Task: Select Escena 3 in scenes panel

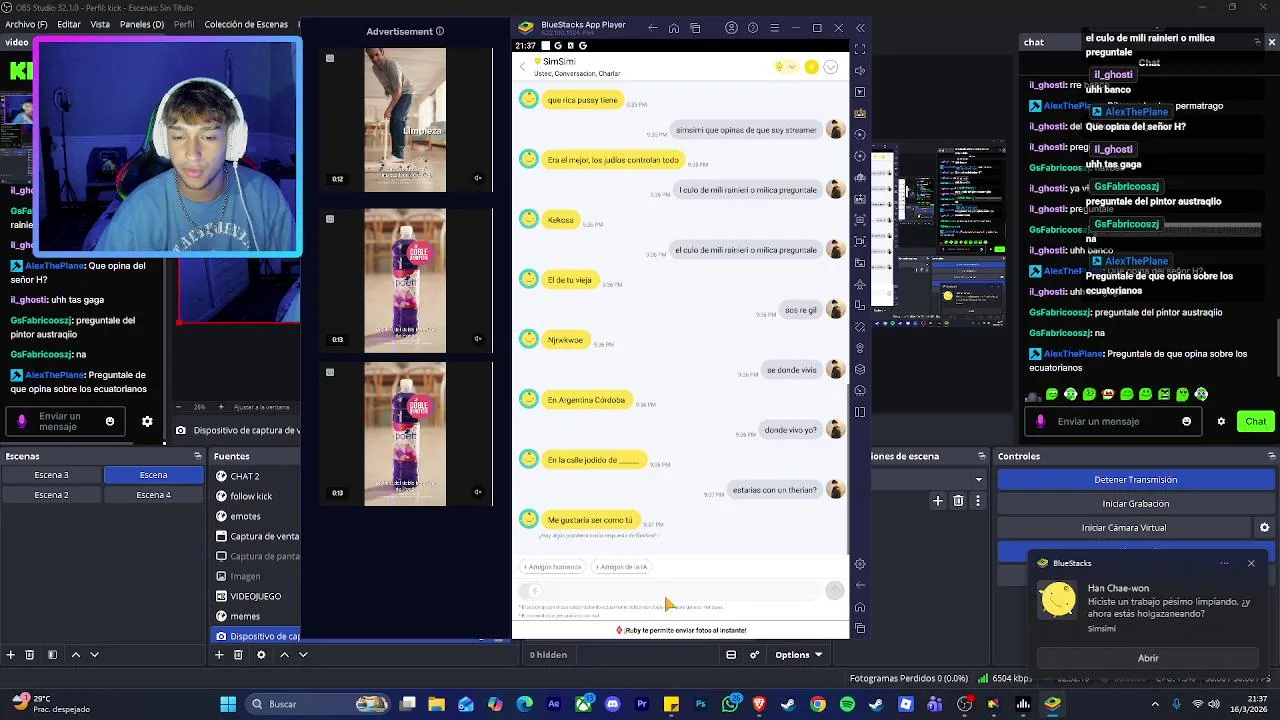Action: click(x=52, y=475)
